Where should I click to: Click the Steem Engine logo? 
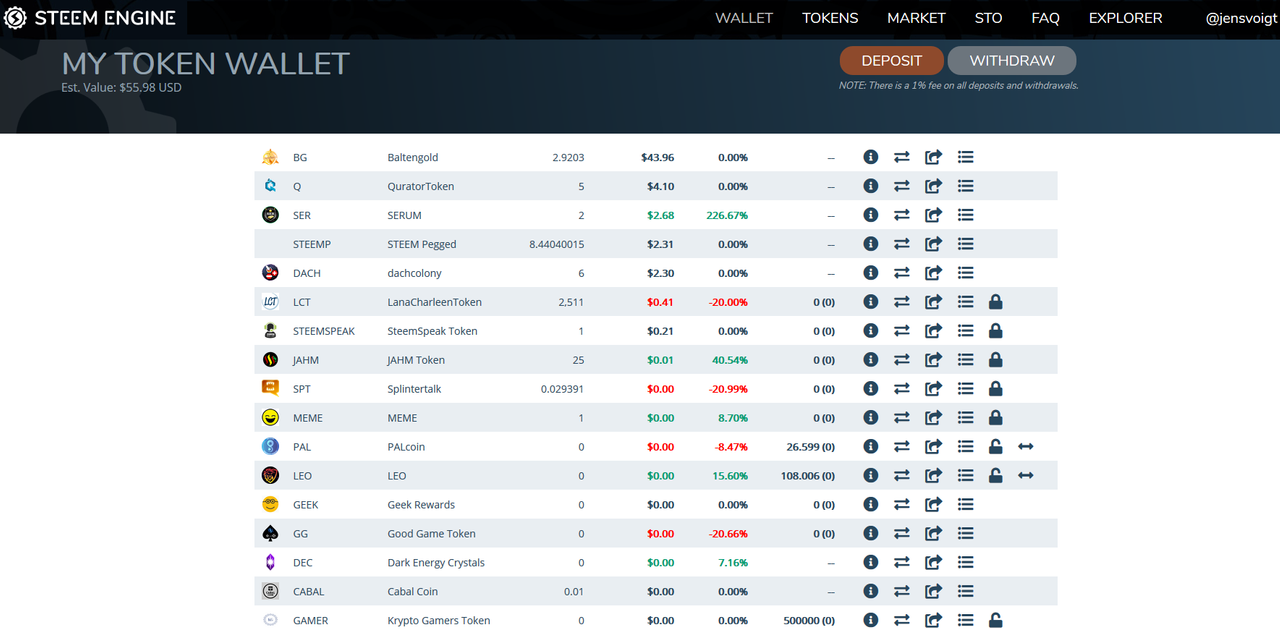click(92, 18)
